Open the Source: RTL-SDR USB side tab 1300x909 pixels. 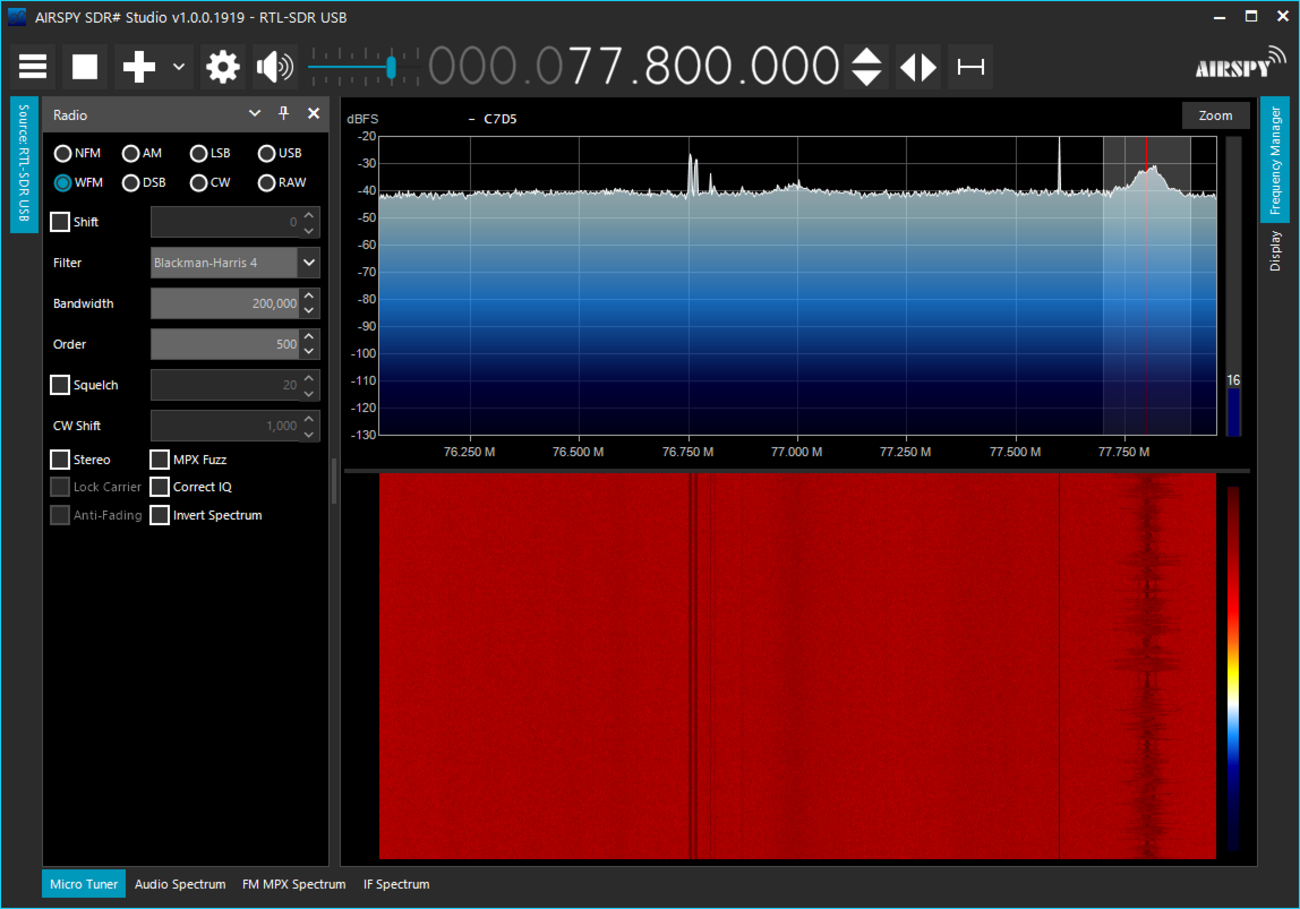point(24,165)
